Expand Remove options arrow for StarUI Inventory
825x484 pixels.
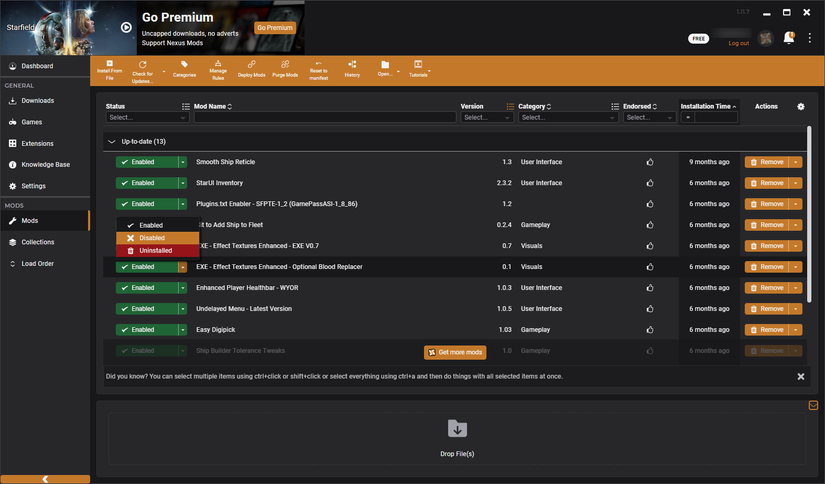pyautogui.click(x=796, y=183)
